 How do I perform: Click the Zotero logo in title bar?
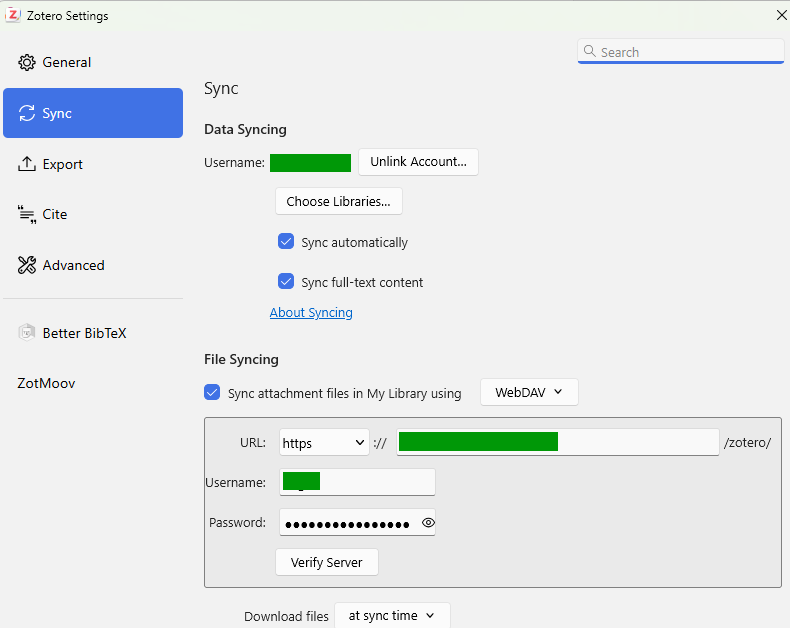(x=13, y=15)
